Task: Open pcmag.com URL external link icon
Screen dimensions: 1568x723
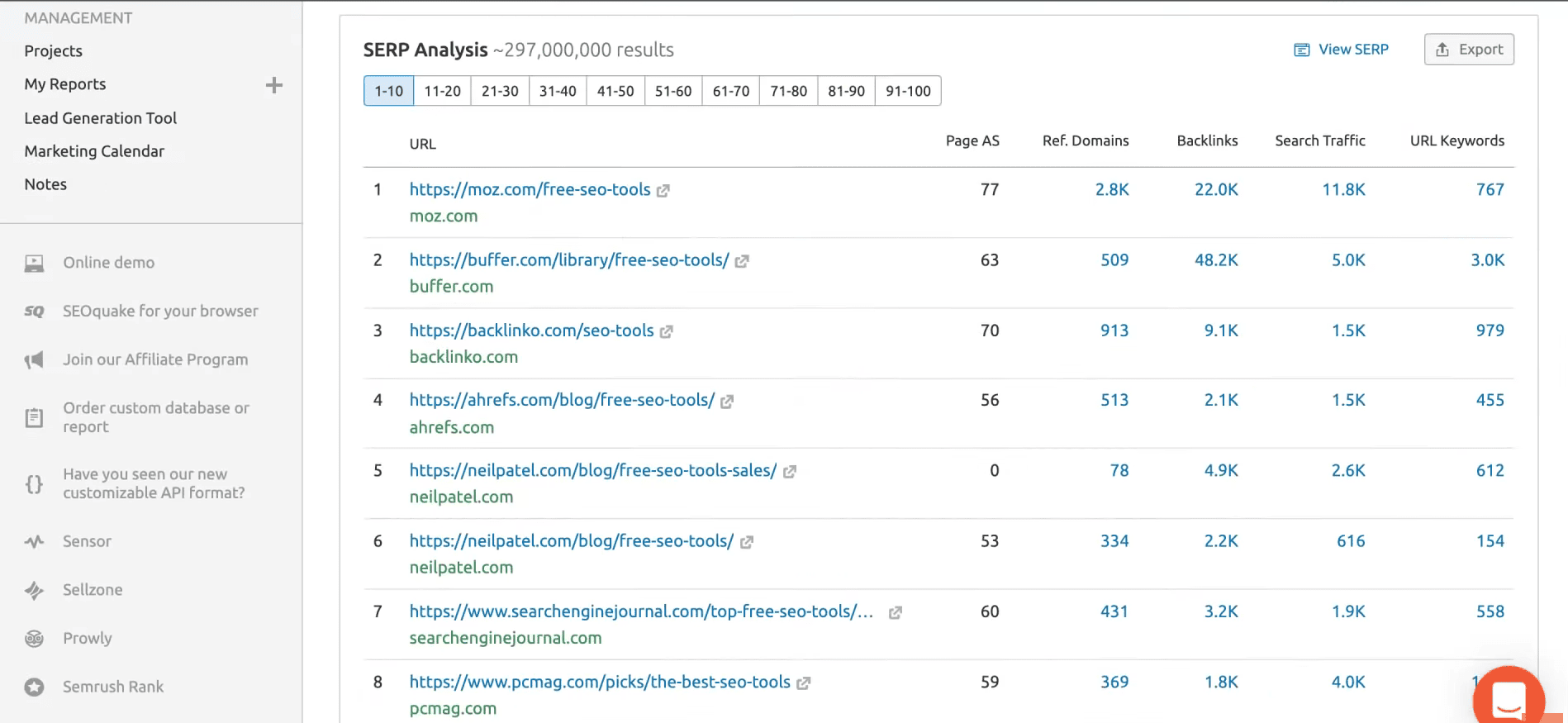Action: pyautogui.click(x=803, y=683)
